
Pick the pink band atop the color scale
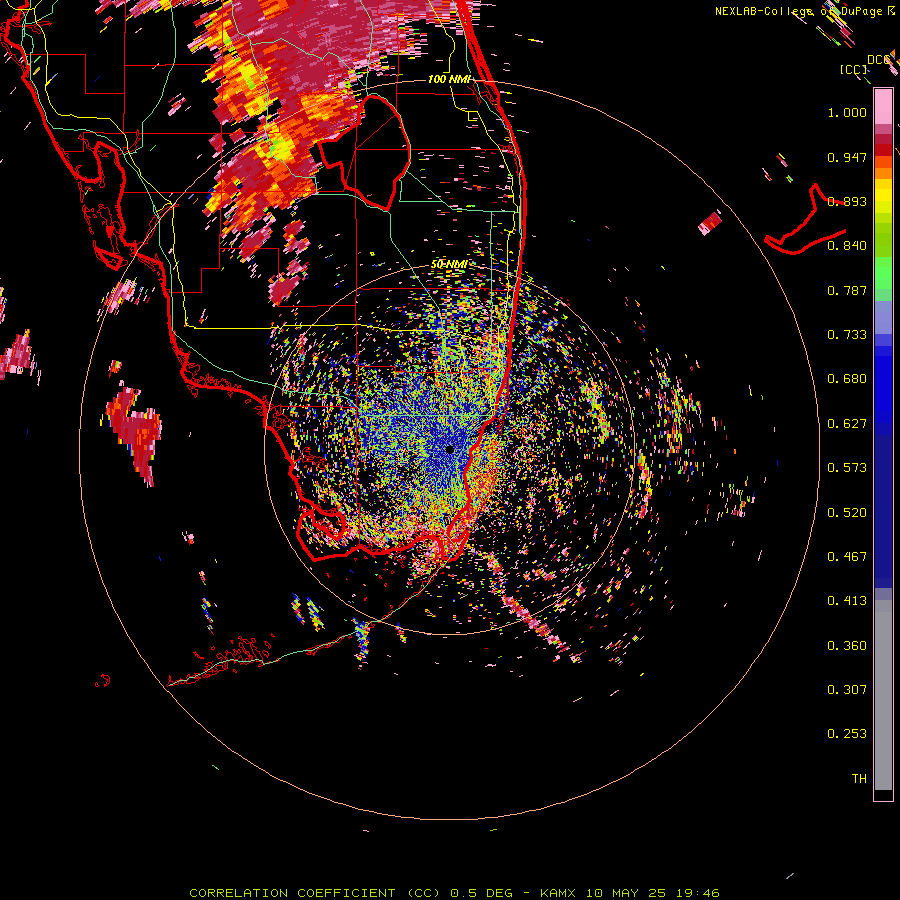point(883,107)
